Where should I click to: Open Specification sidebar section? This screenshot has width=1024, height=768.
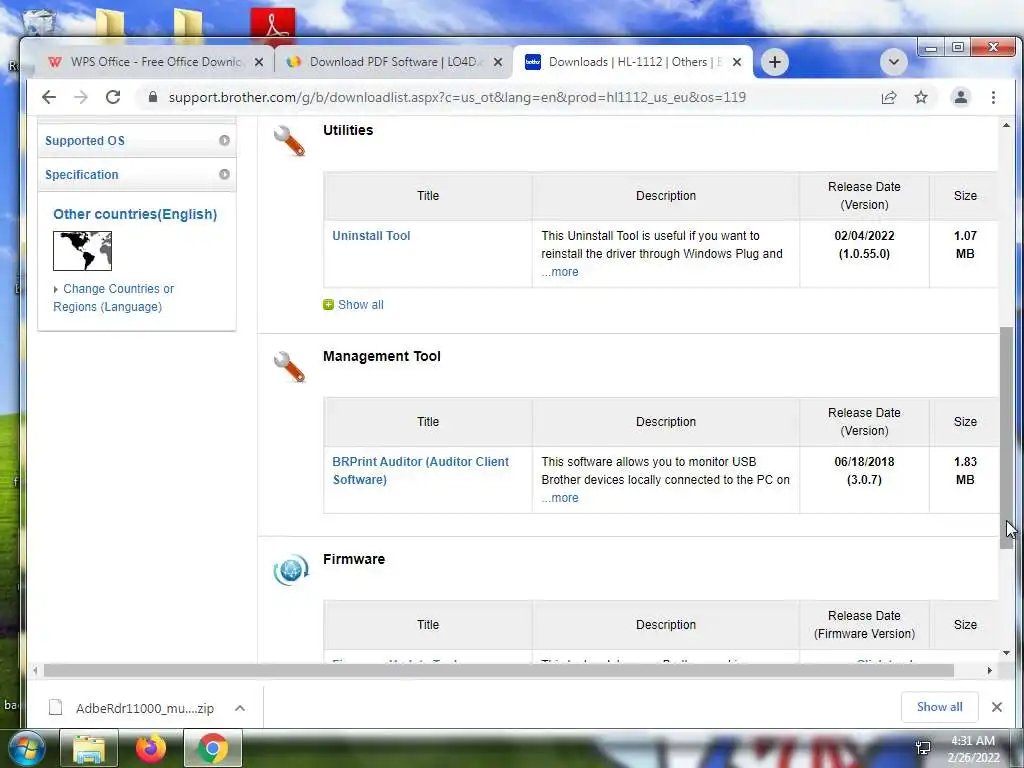(x=136, y=174)
